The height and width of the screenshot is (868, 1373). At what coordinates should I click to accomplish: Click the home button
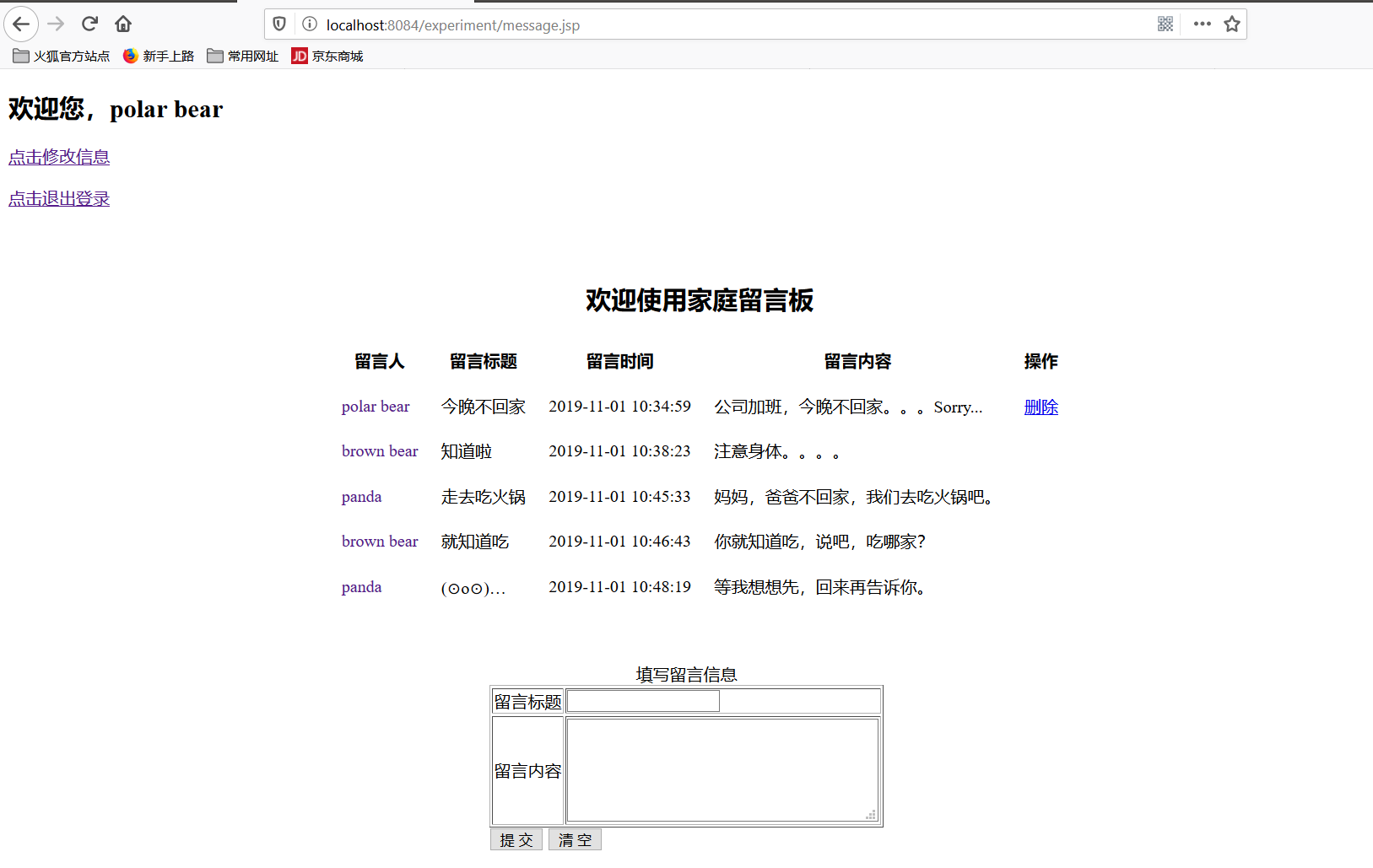pos(122,24)
